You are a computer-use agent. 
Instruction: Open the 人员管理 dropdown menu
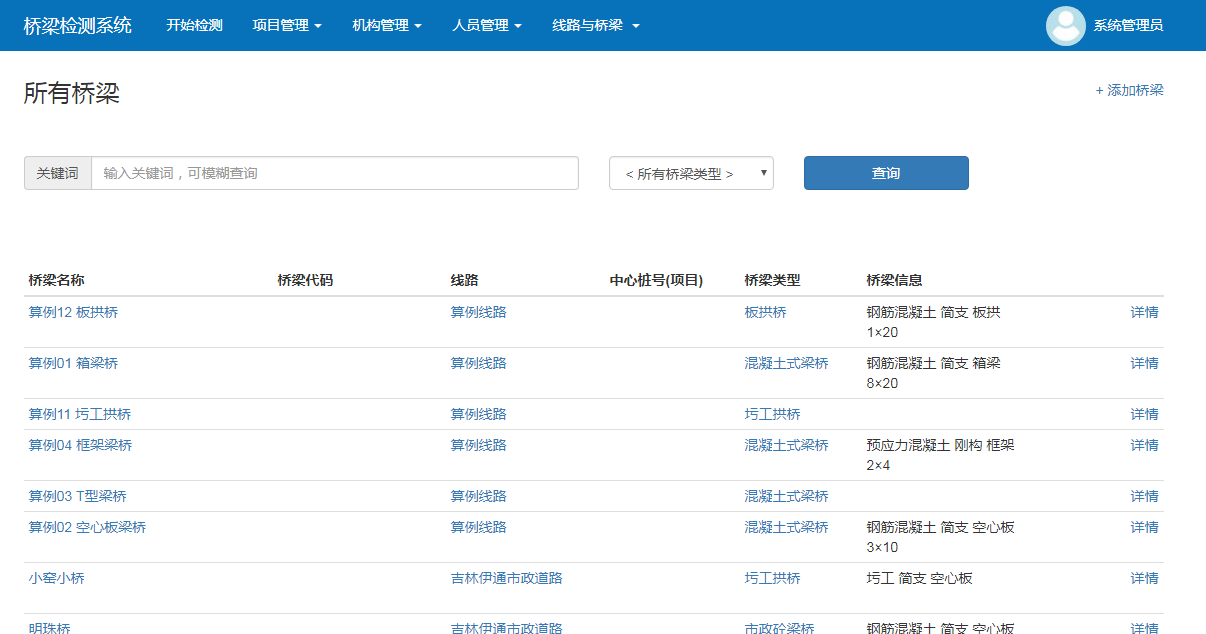(x=487, y=26)
